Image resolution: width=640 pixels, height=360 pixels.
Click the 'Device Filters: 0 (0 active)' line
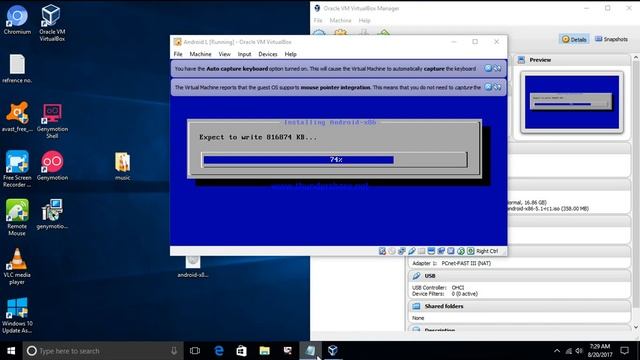[x=444, y=293]
